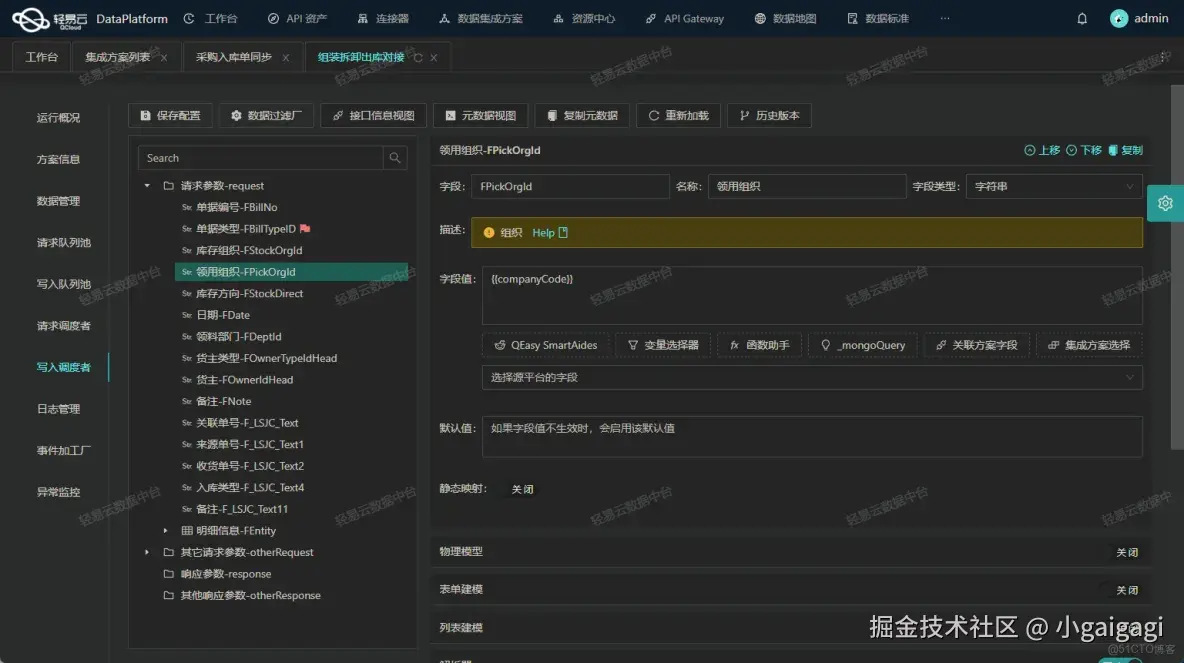Click the 明细信息-FEntity table icon
1184x663 pixels.
[187, 530]
